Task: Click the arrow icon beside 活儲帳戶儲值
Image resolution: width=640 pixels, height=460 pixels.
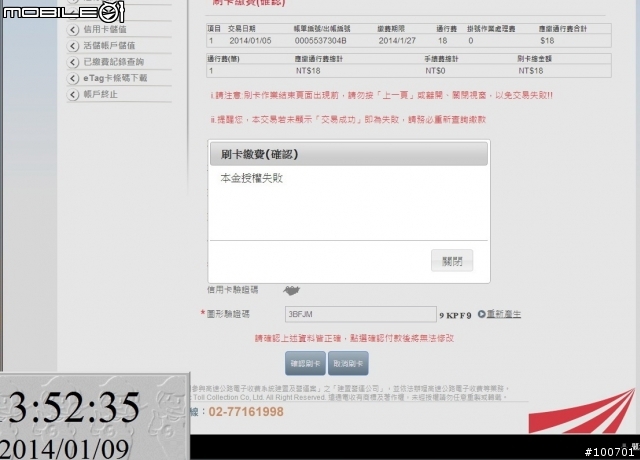Action: click(x=73, y=46)
